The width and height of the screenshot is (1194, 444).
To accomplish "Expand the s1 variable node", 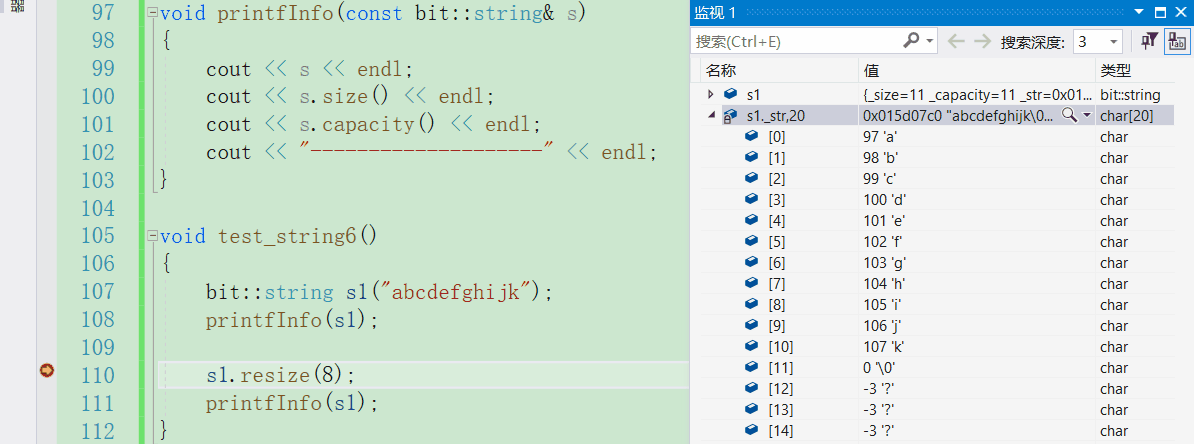I will point(710,94).
